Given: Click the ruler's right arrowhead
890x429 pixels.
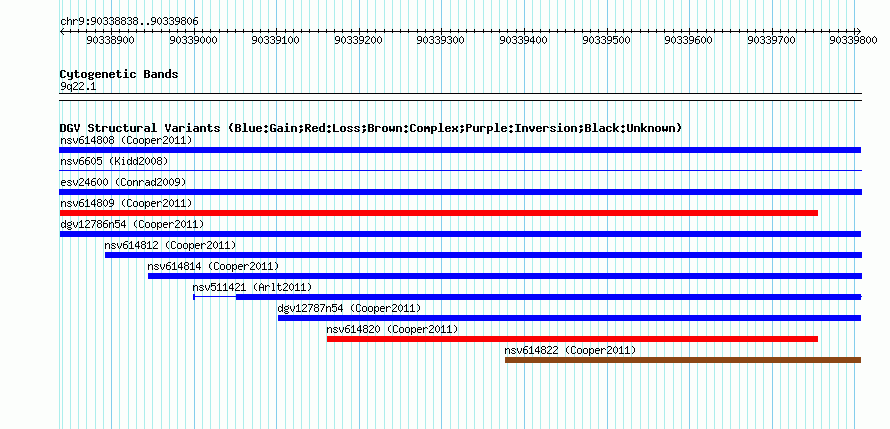Looking at the screenshot, I should pyautogui.click(x=859, y=31).
